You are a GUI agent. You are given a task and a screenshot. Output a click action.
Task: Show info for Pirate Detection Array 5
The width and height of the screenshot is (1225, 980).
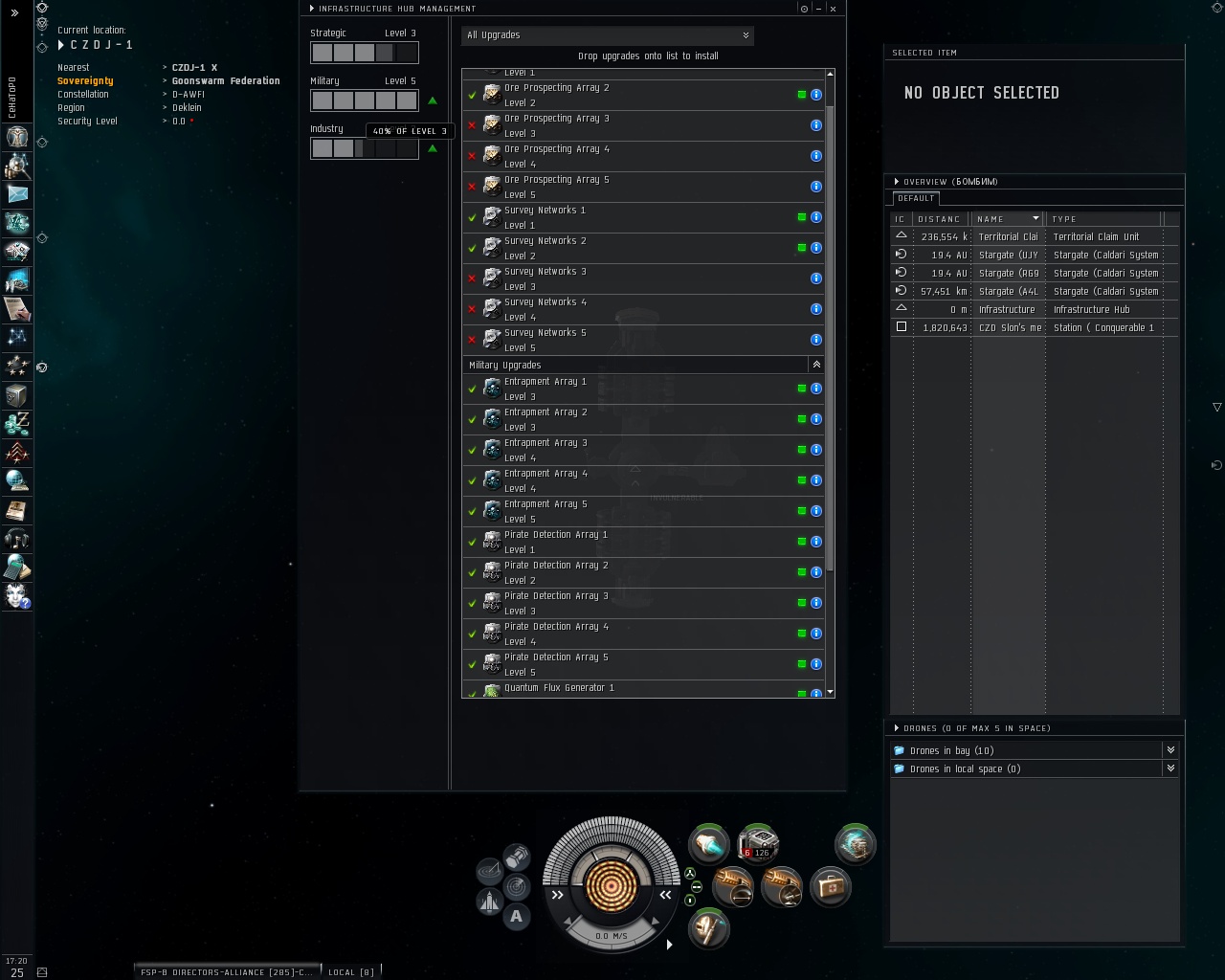tap(816, 664)
